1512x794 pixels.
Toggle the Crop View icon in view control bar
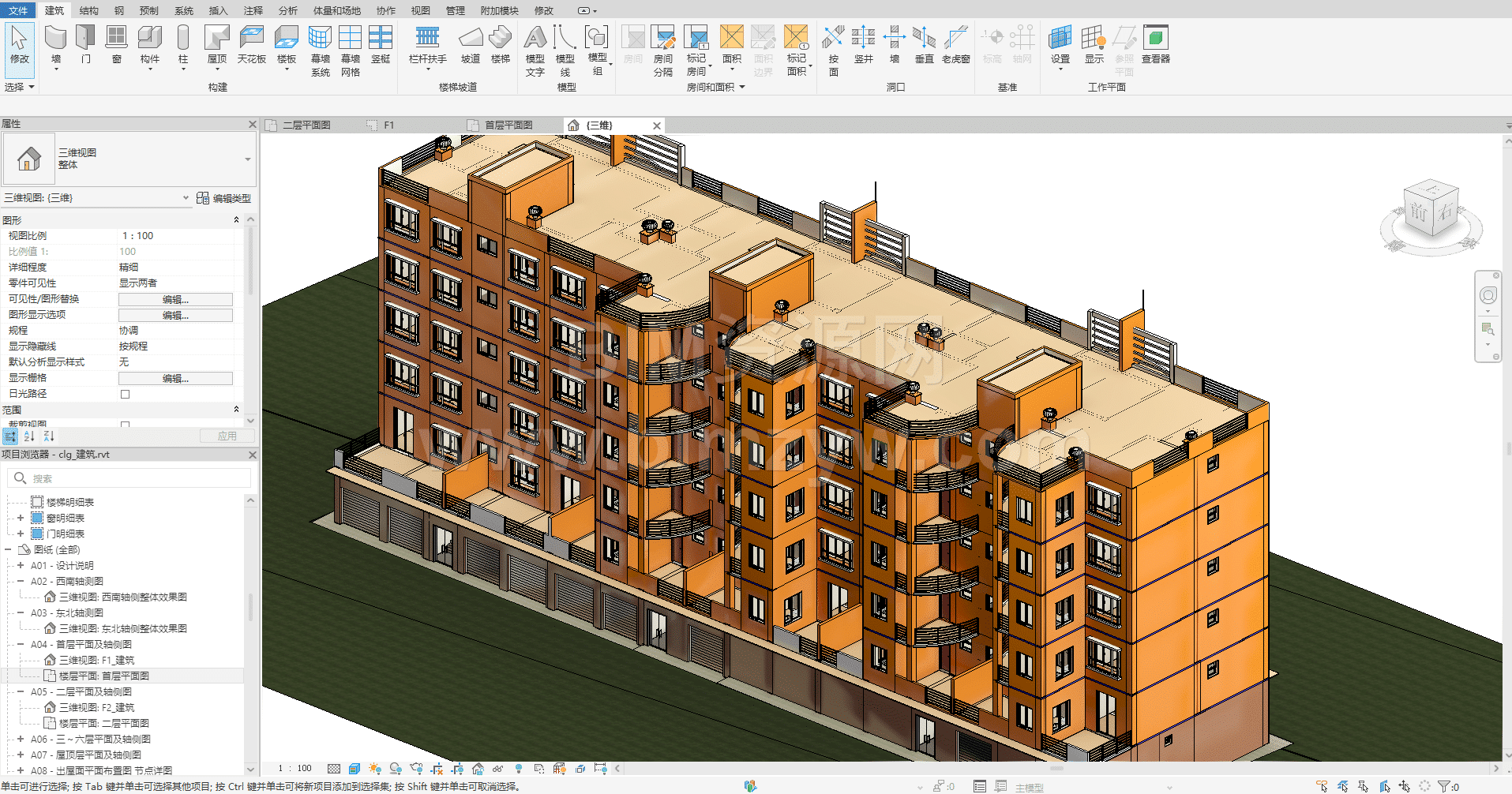click(x=437, y=768)
